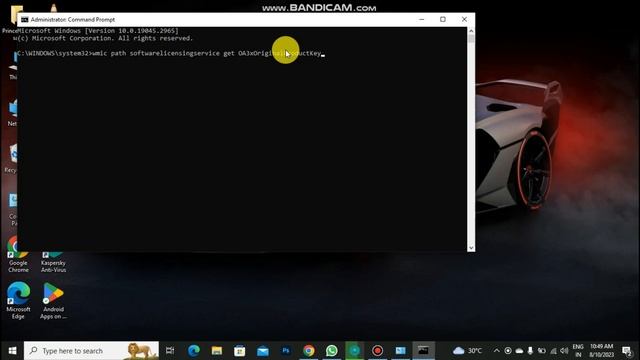This screenshot has height=360, width=640.
Task: Open Microsoft Edge desktop shortcut
Action: tap(18, 300)
